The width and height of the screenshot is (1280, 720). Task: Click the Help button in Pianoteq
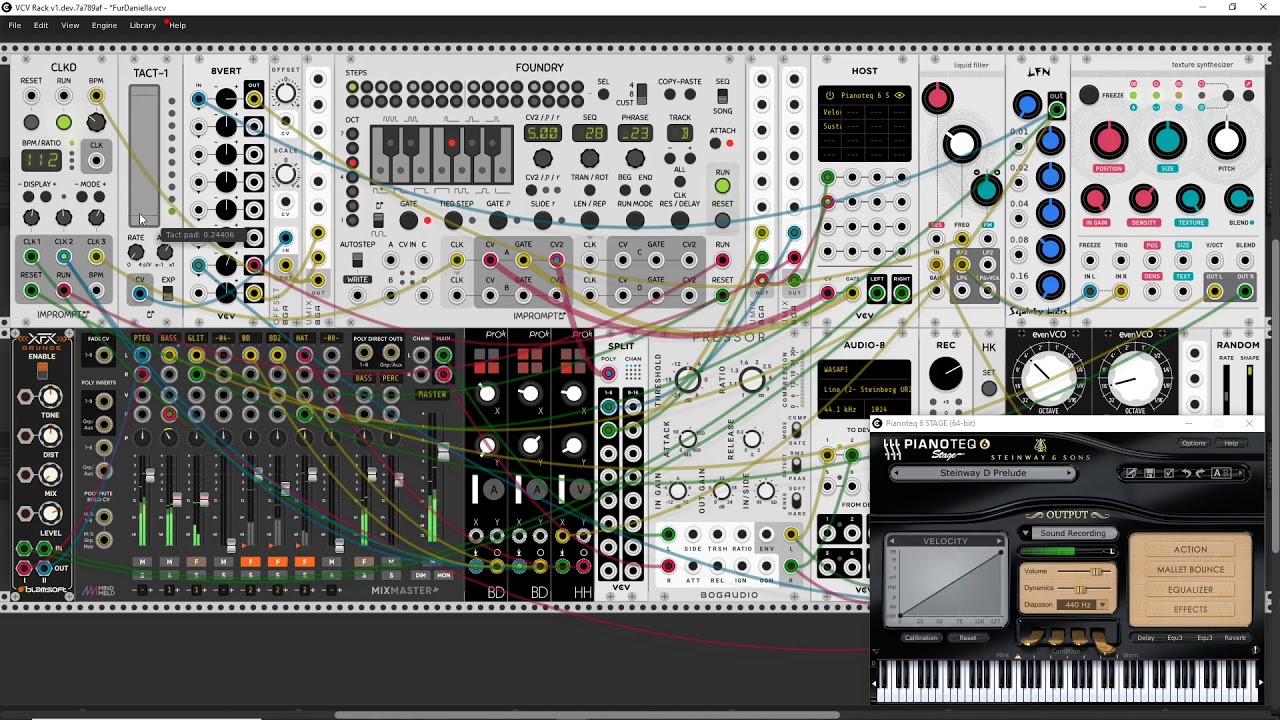tap(1231, 443)
